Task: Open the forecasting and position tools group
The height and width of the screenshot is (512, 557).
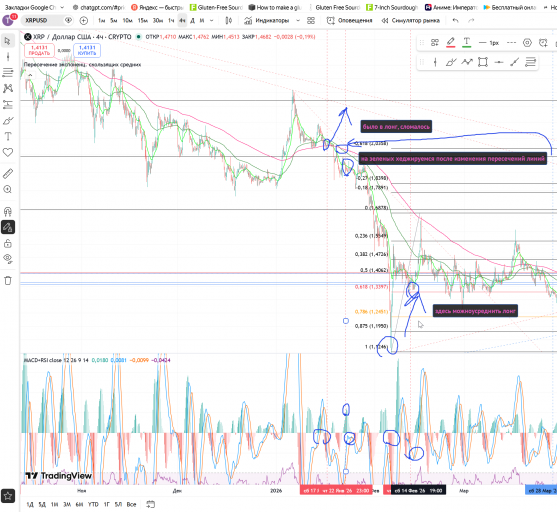Action: [7, 104]
